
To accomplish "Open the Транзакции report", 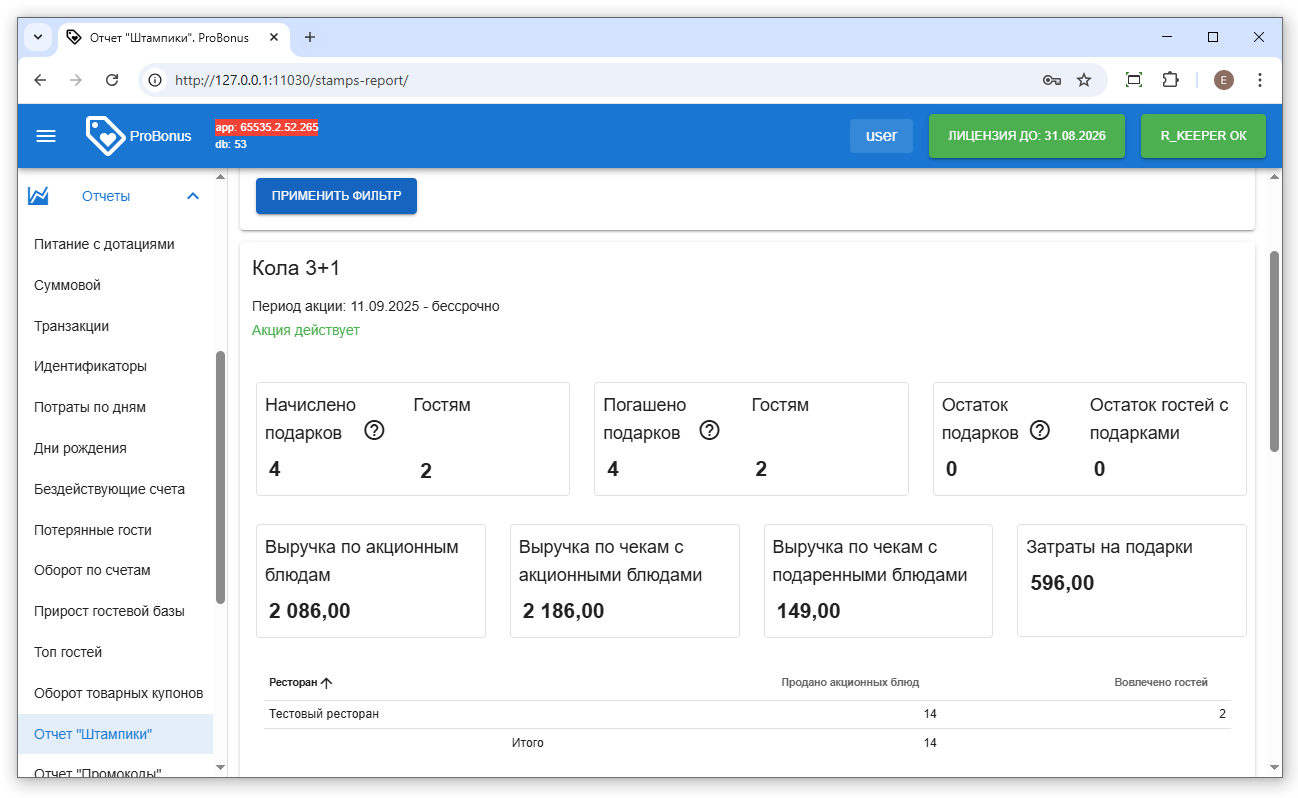I will click(72, 326).
